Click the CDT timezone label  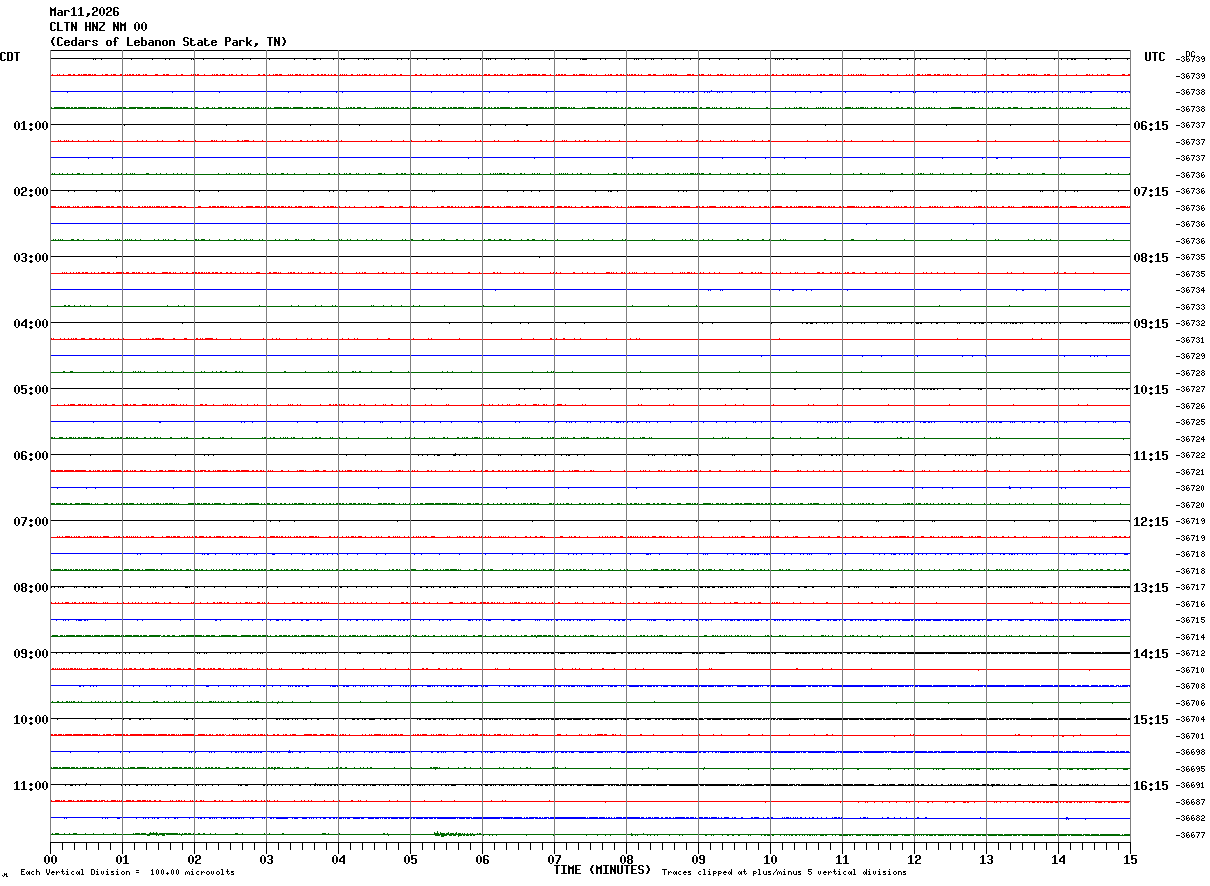(10, 57)
